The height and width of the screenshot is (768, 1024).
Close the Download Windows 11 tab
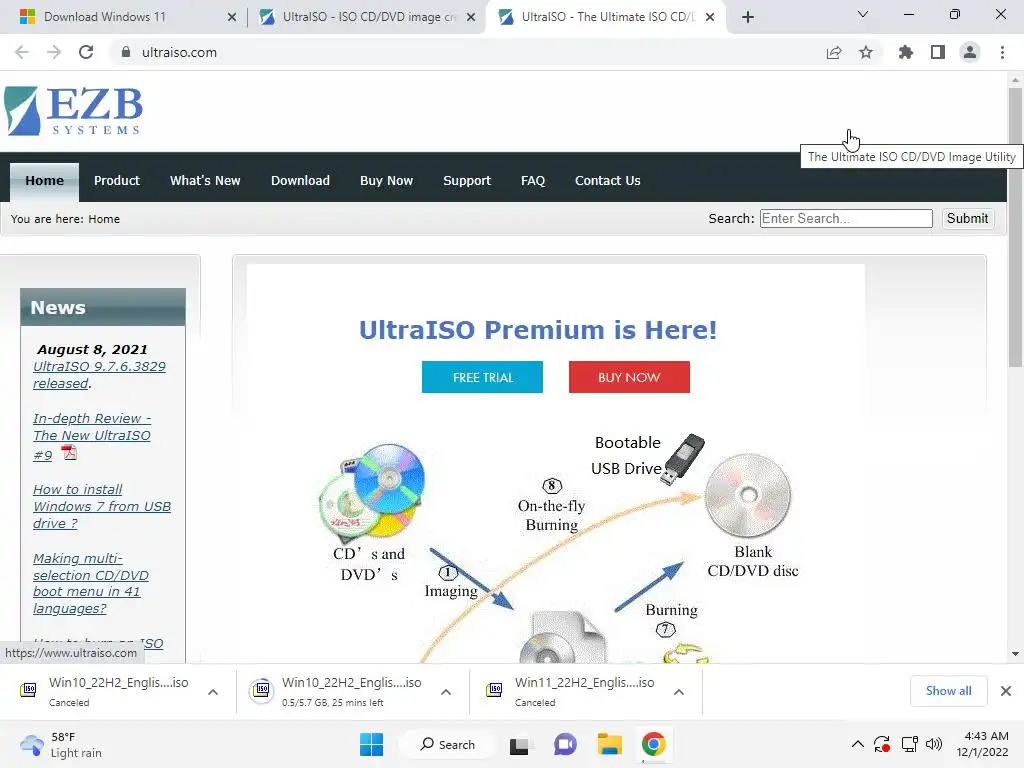(232, 18)
